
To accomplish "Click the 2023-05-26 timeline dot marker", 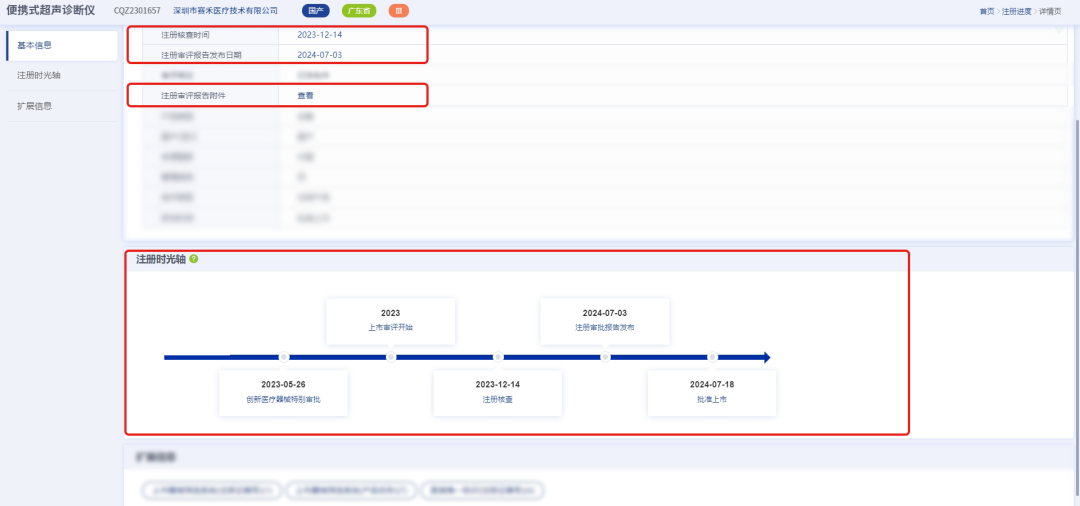I will (284, 357).
